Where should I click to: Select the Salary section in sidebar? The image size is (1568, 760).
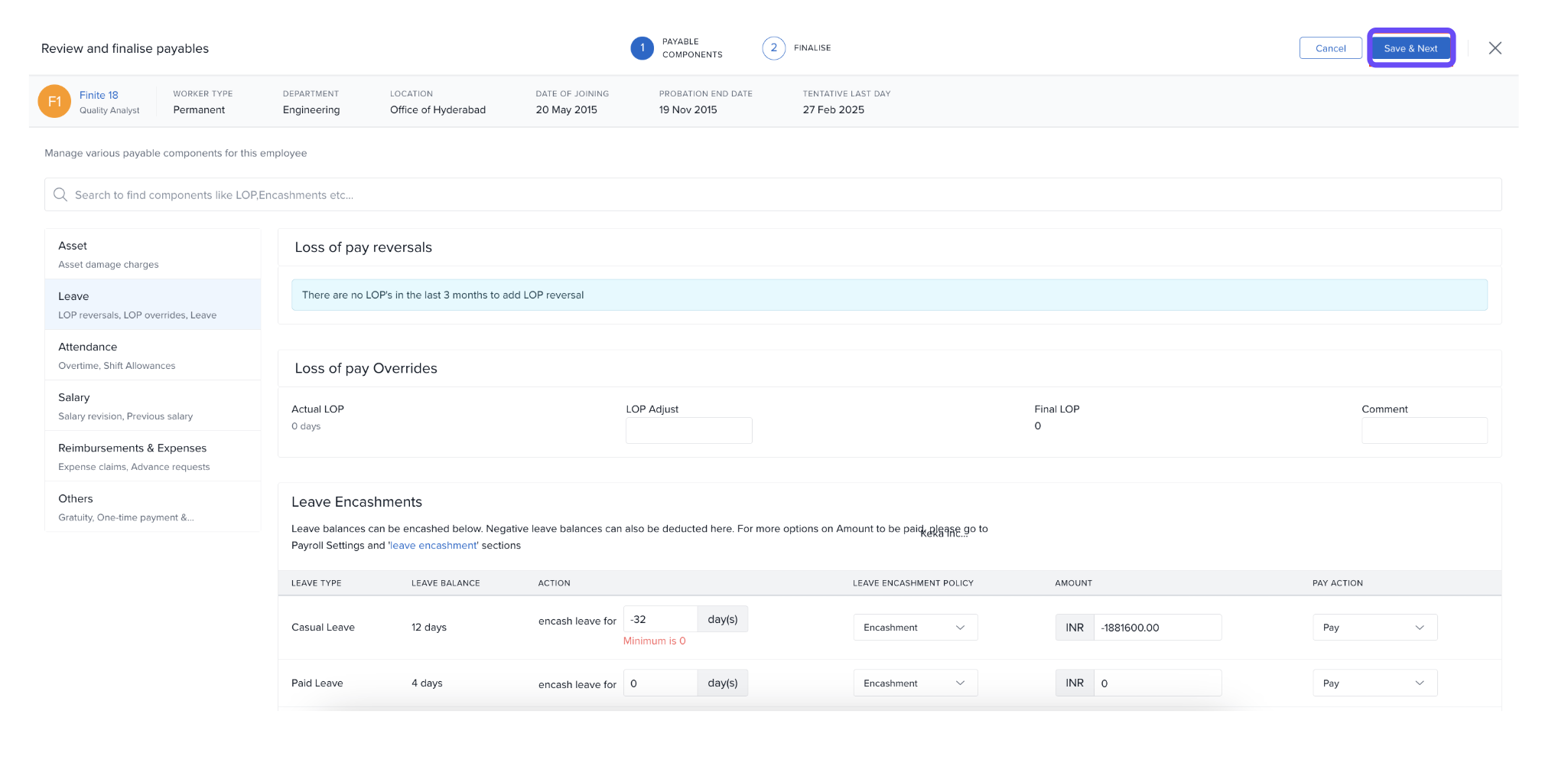[x=152, y=406]
